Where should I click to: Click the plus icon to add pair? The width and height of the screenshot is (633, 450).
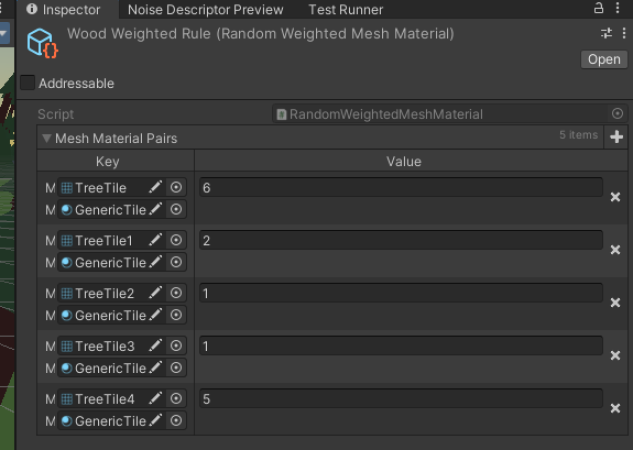point(616,137)
